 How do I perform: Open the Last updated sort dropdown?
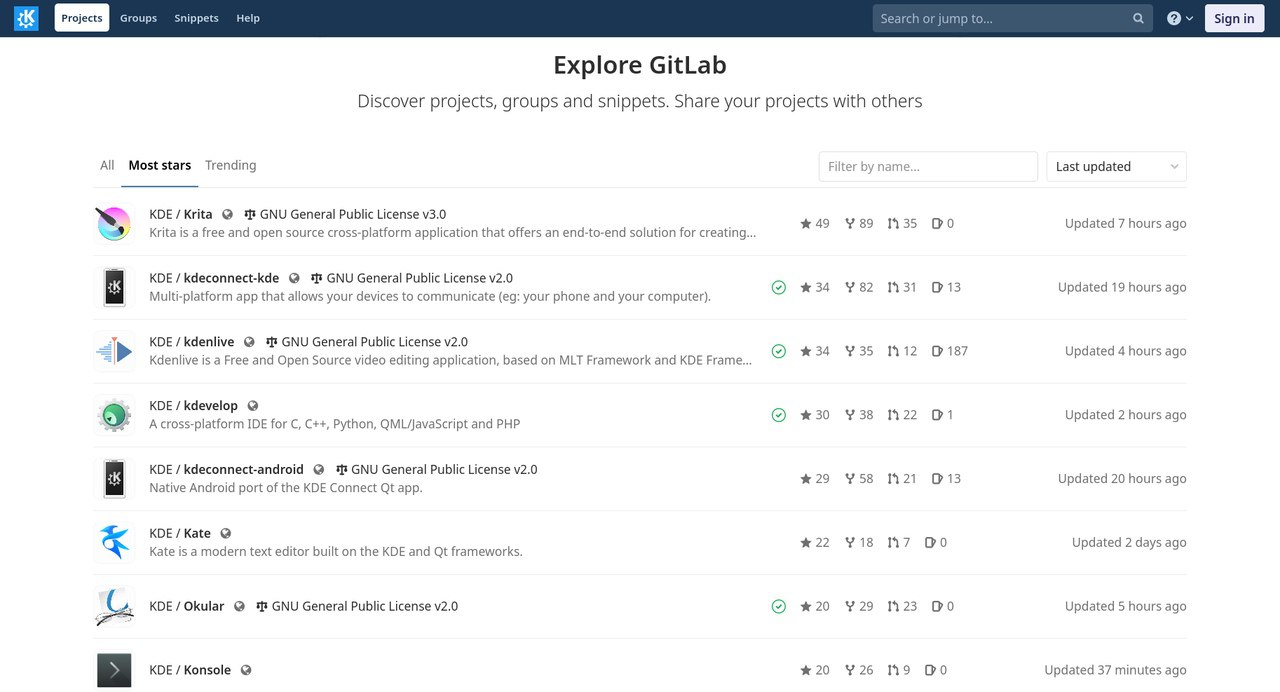coord(1116,166)
